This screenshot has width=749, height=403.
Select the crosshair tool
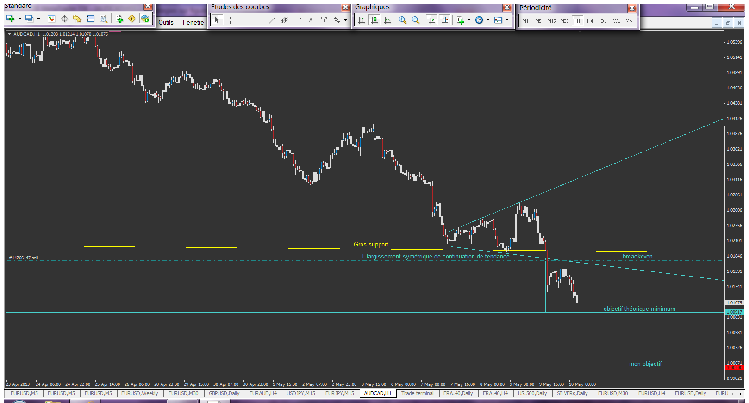pyautogui.click(x=230, y=20)
